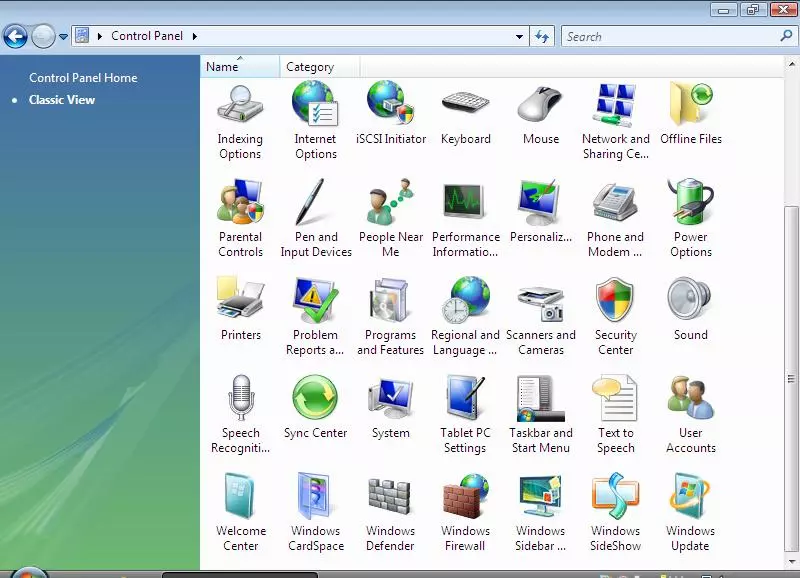800x578 pixels.
Task: Click the Back navigation button
Action: tap(15, 36)
